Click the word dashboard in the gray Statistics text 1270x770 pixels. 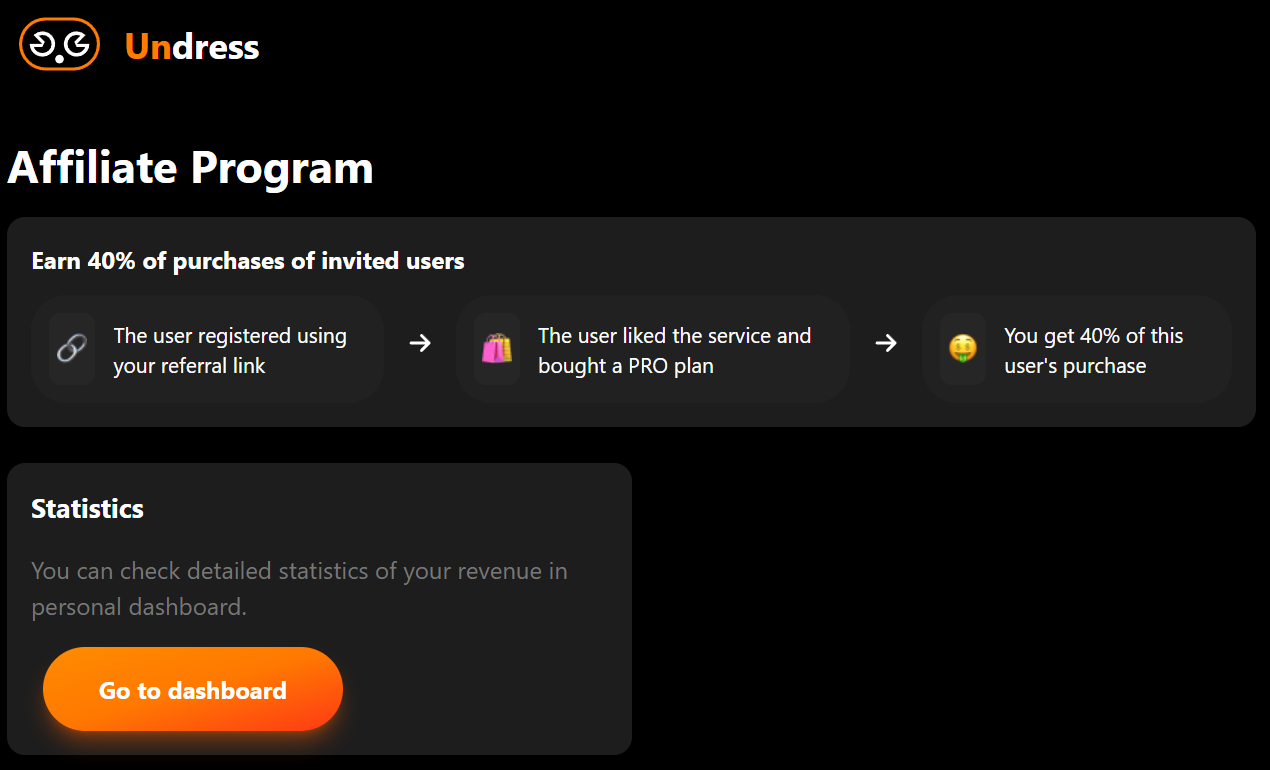188,606
